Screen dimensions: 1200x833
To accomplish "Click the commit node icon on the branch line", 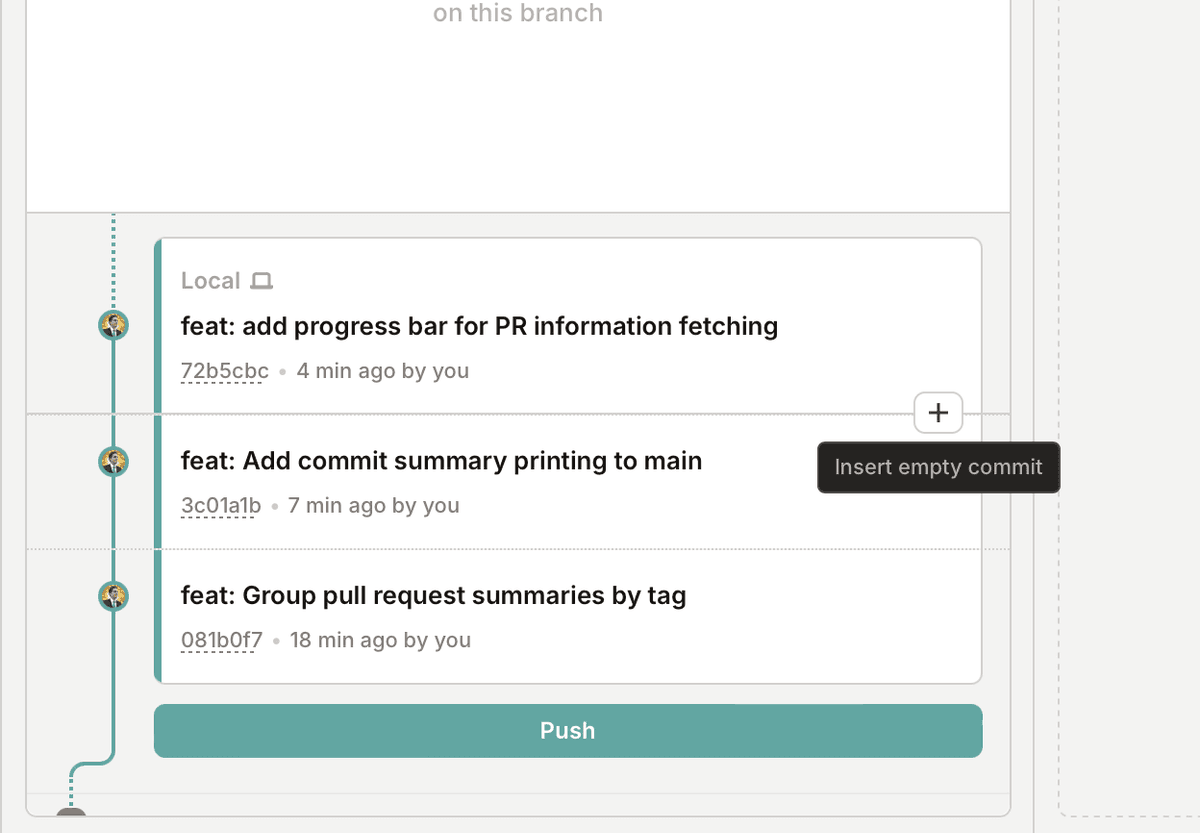I will (x=113, y=325).
